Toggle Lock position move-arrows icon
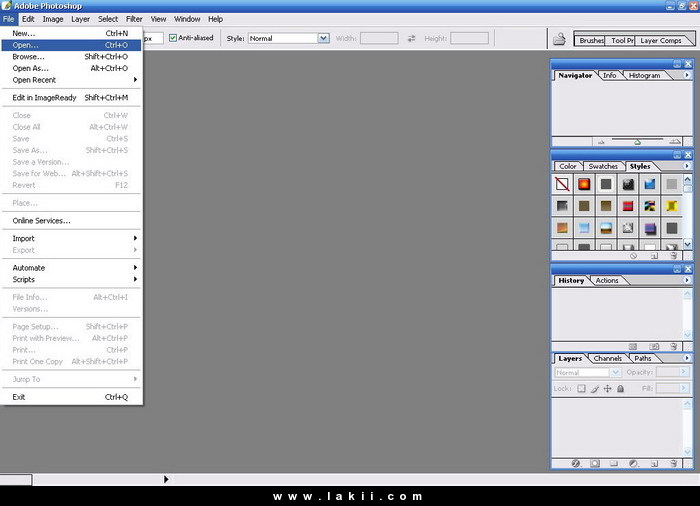The image size is (700, 506). (608, 389)
